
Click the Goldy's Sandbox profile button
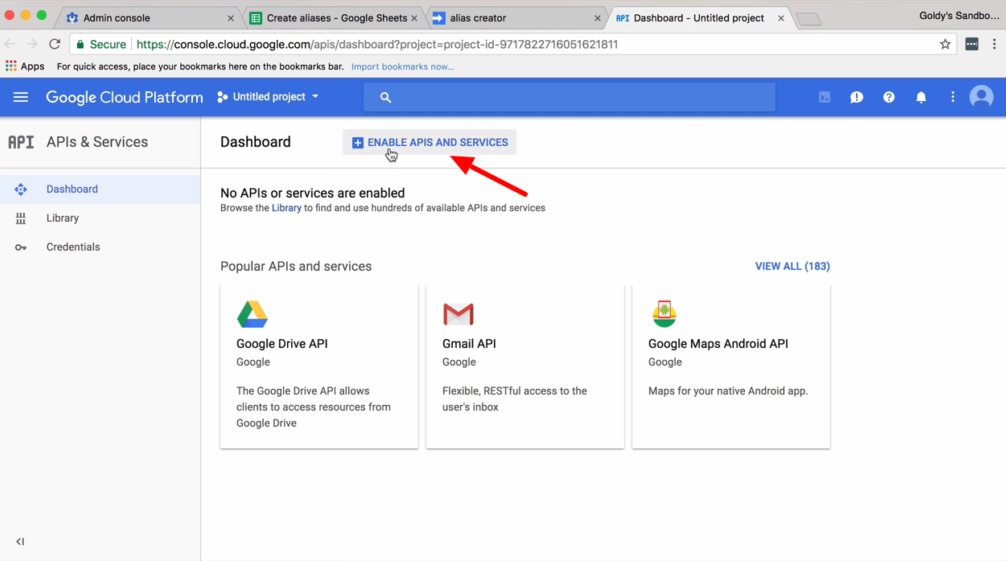tap(959, 15)
